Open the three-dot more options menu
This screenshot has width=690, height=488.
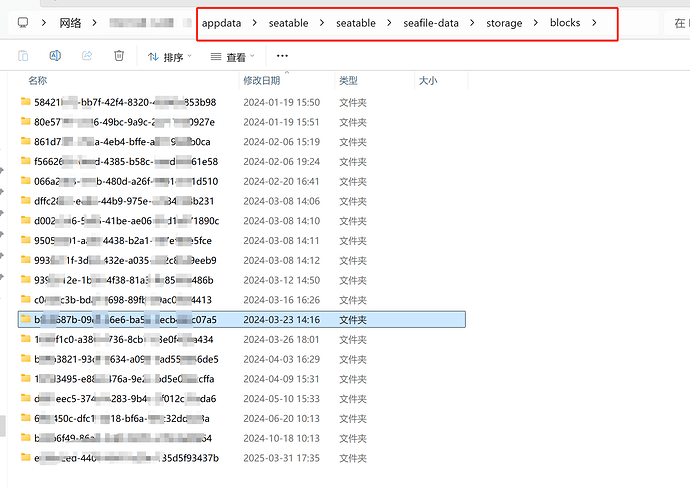click(x=282, y=56)
